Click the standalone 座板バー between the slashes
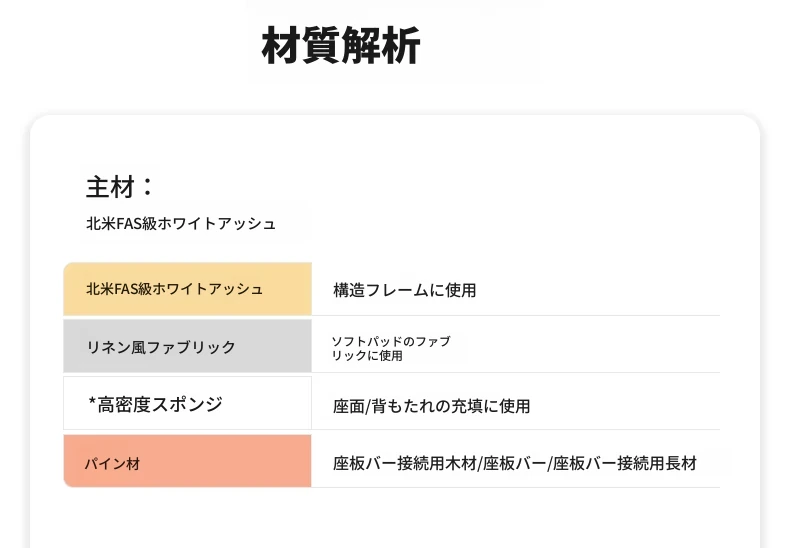Viewport: 790px width, 548px height. [514, 464]
